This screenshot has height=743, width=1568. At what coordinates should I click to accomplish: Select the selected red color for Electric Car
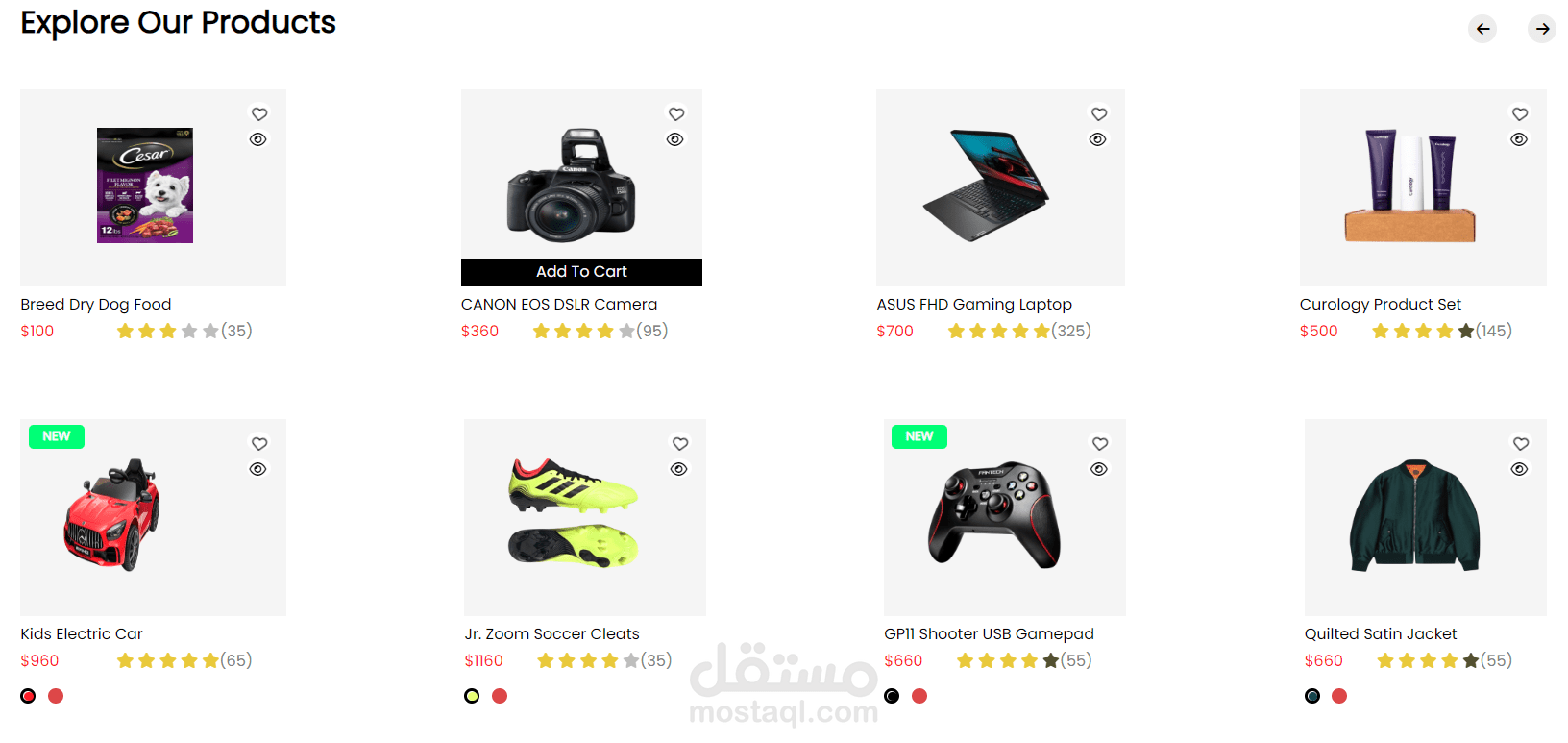coord(28,696)
